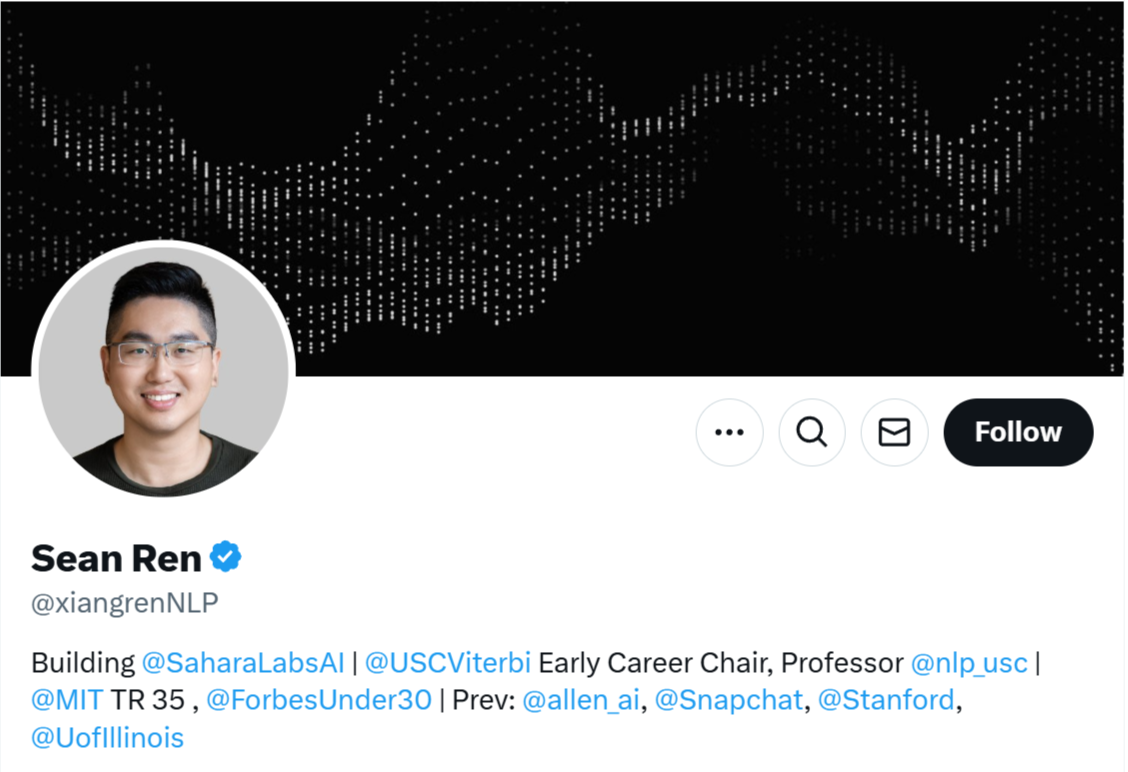Open Sean Ren's profile photo

163,369
